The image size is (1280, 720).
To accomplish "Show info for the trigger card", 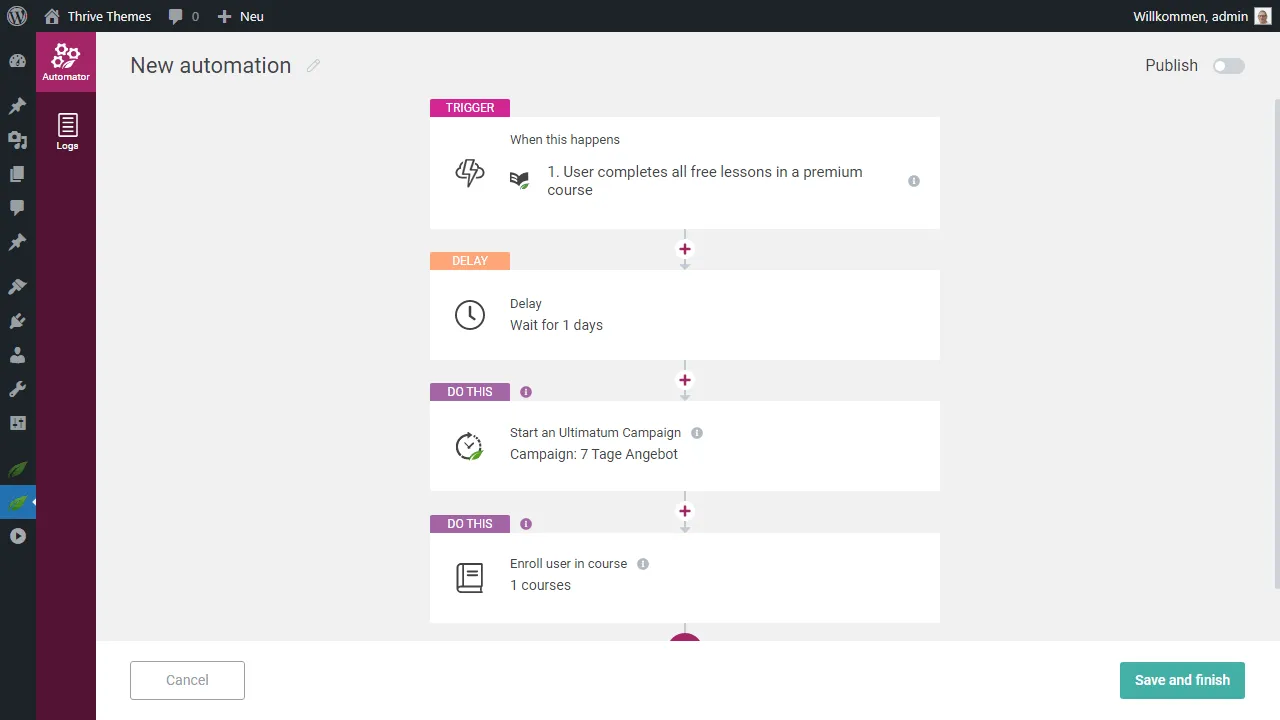I will 914,181.
